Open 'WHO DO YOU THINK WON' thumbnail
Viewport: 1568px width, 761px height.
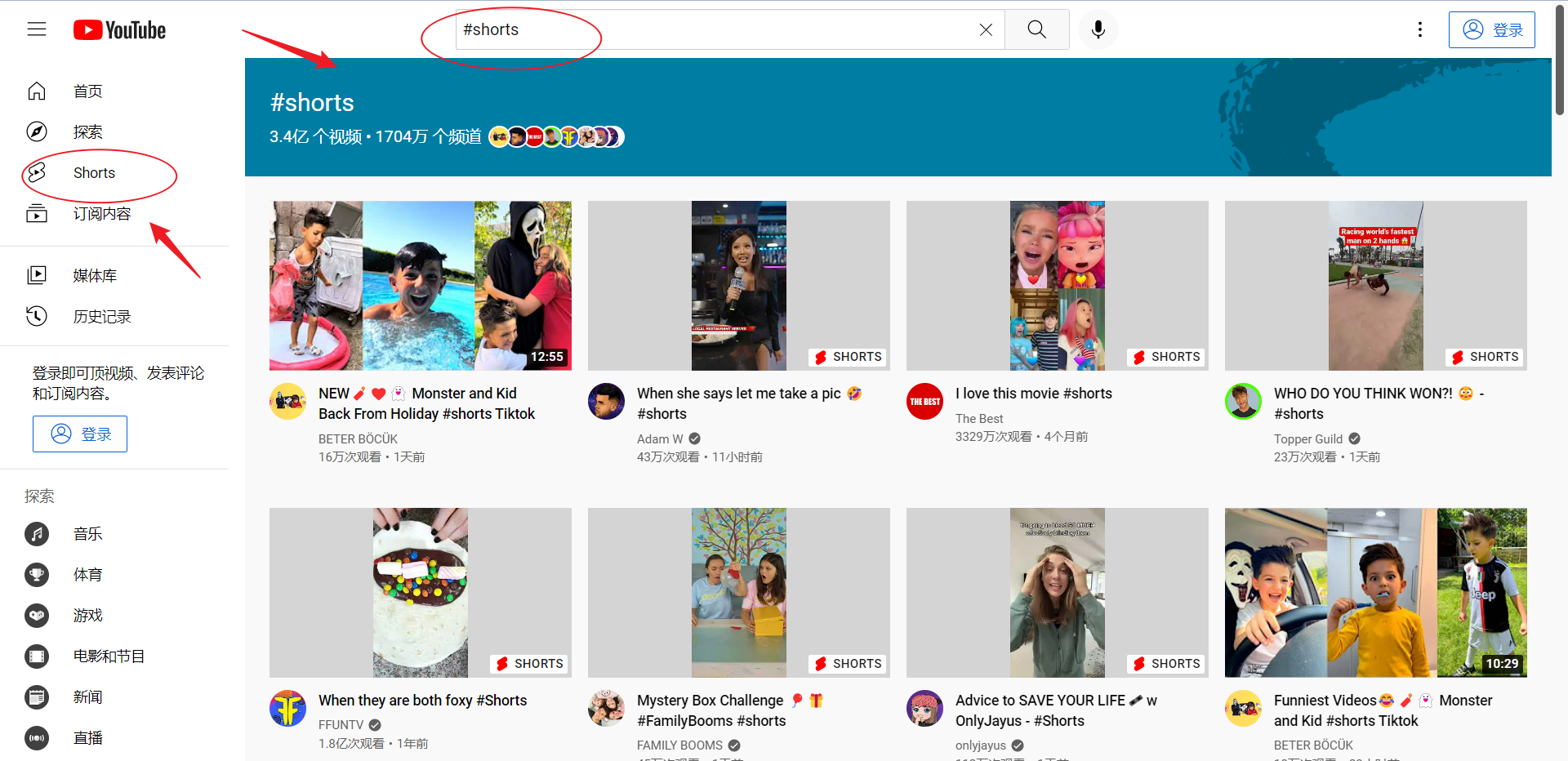[1376, 286]
